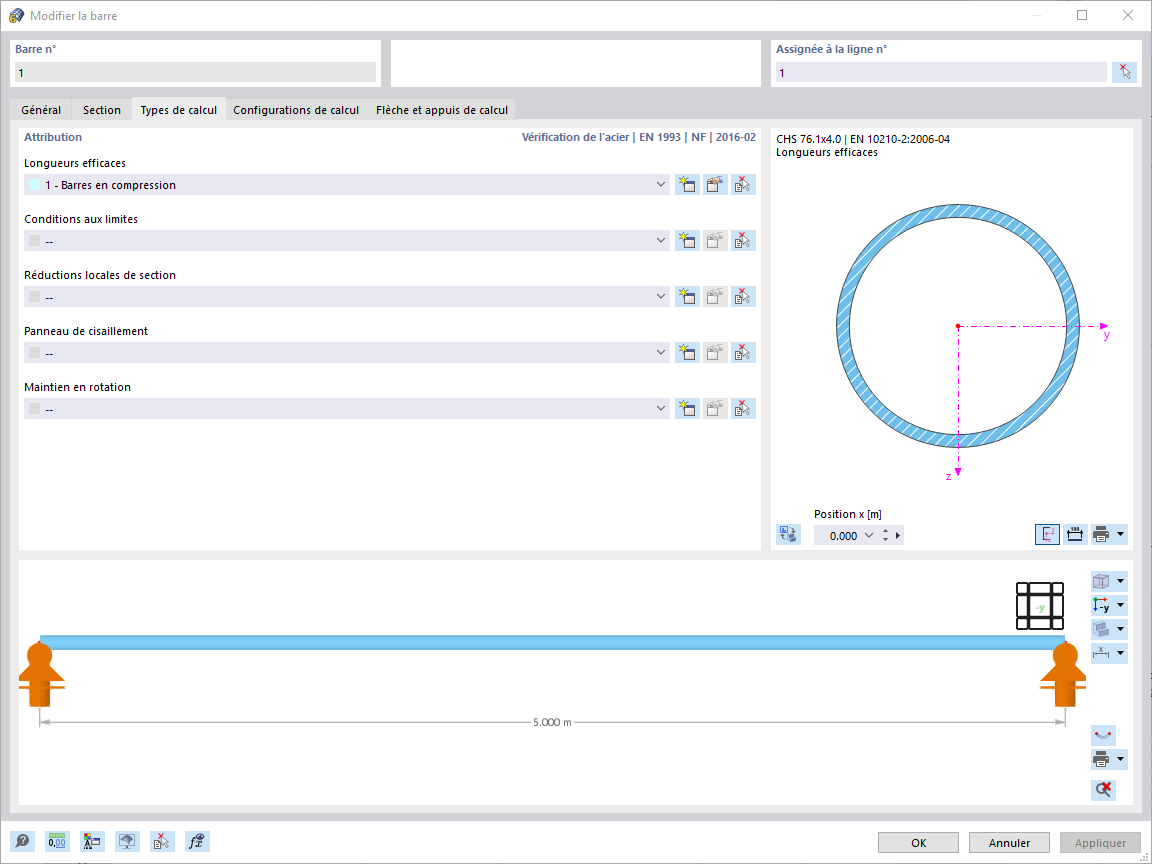Click the view cube navigation widget
1152x864 pixels.
(x=1040, y=606)
